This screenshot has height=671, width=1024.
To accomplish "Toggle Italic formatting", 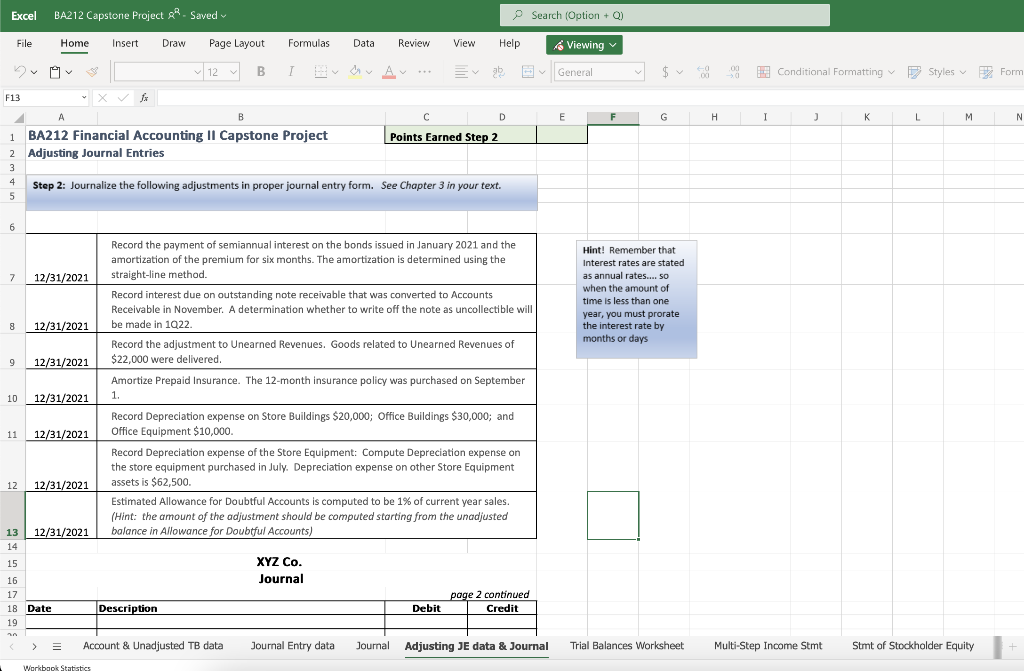I will point(291,72).
